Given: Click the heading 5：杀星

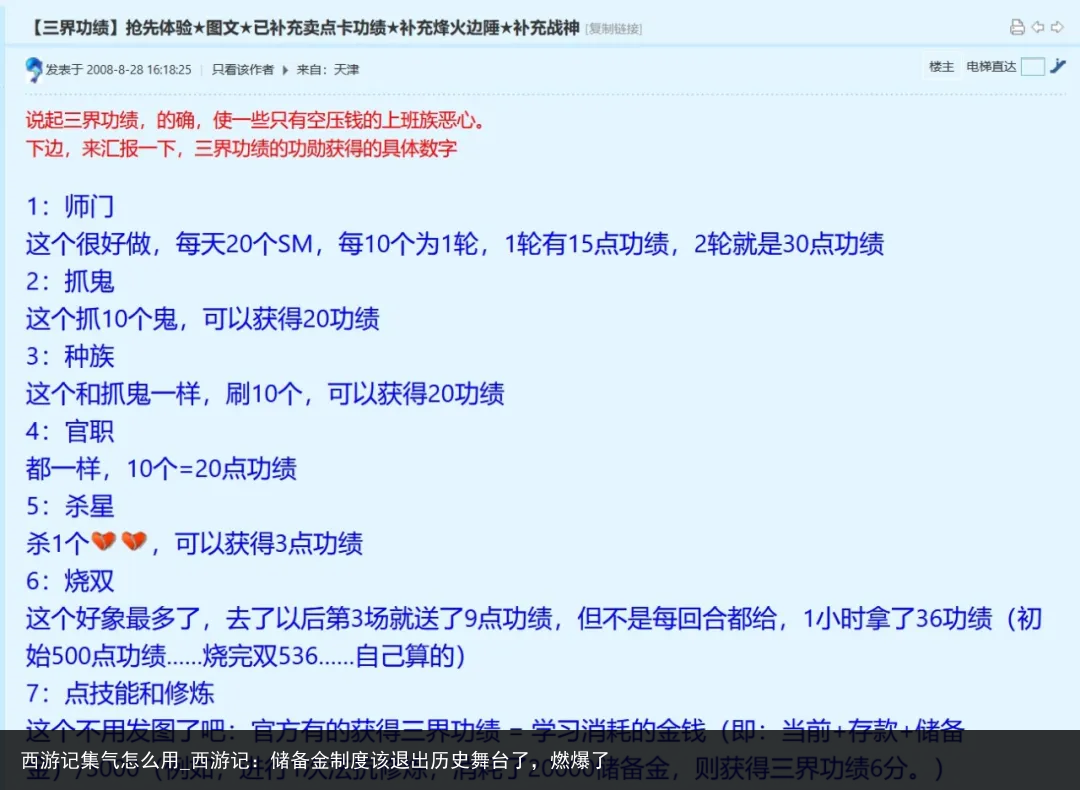Looking at the screenshot, I should pos(70,506).
